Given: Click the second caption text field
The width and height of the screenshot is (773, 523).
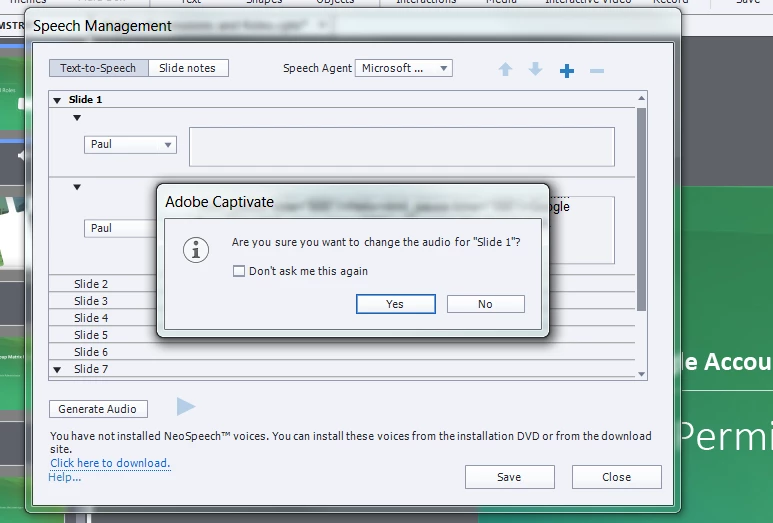Looking at the screenshot, I should [x=582, y=230].
